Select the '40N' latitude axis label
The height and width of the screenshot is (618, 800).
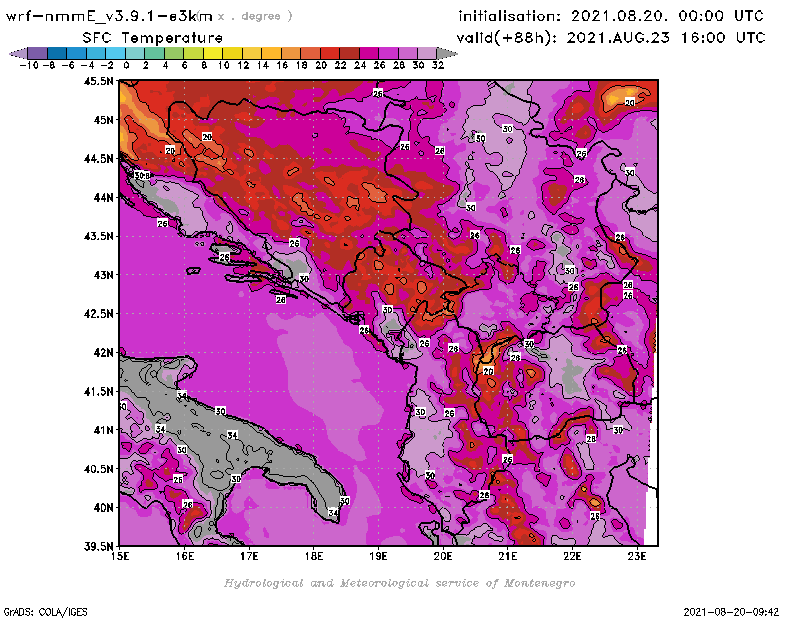pyautogui.click(x=104, y=507)
